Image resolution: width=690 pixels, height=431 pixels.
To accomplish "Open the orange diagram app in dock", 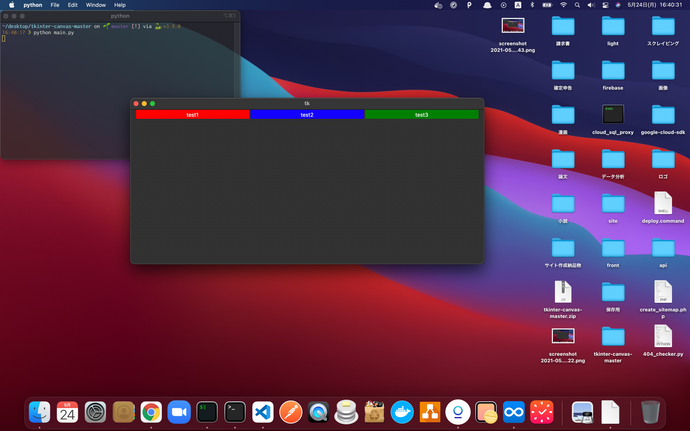I will click(430, 412).
